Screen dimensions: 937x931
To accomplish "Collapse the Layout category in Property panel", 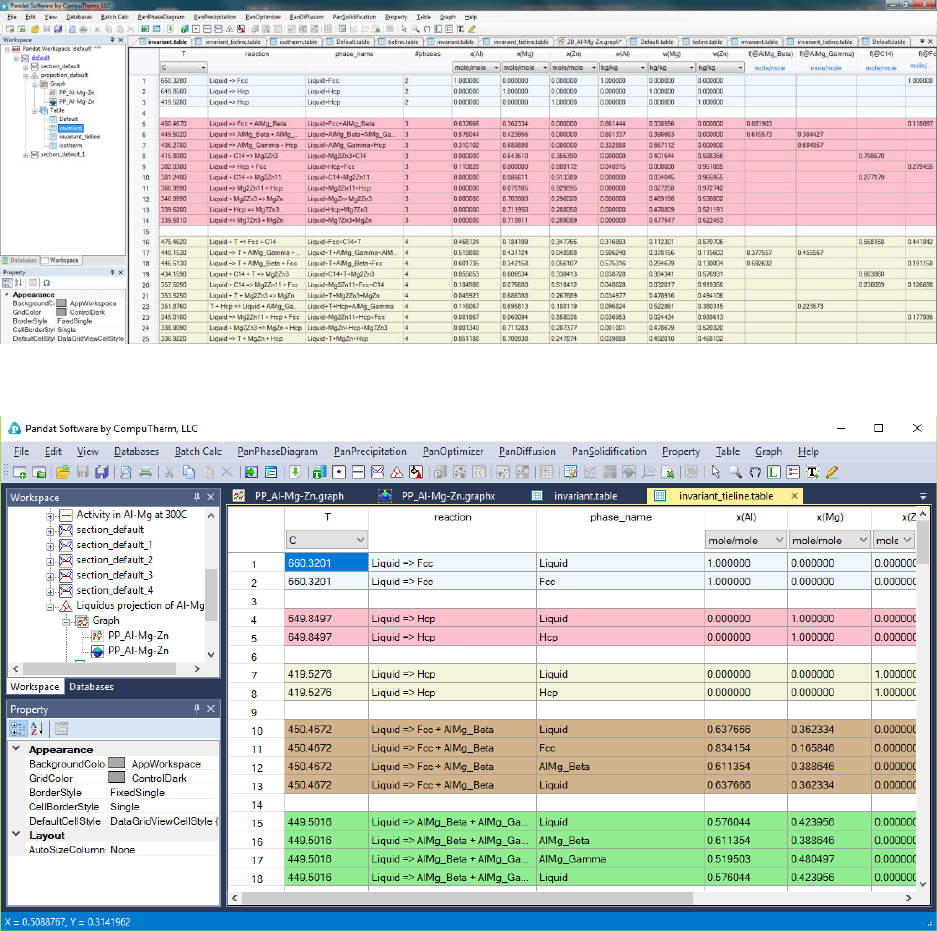I will pyautogui.click(x=16, y=835).
